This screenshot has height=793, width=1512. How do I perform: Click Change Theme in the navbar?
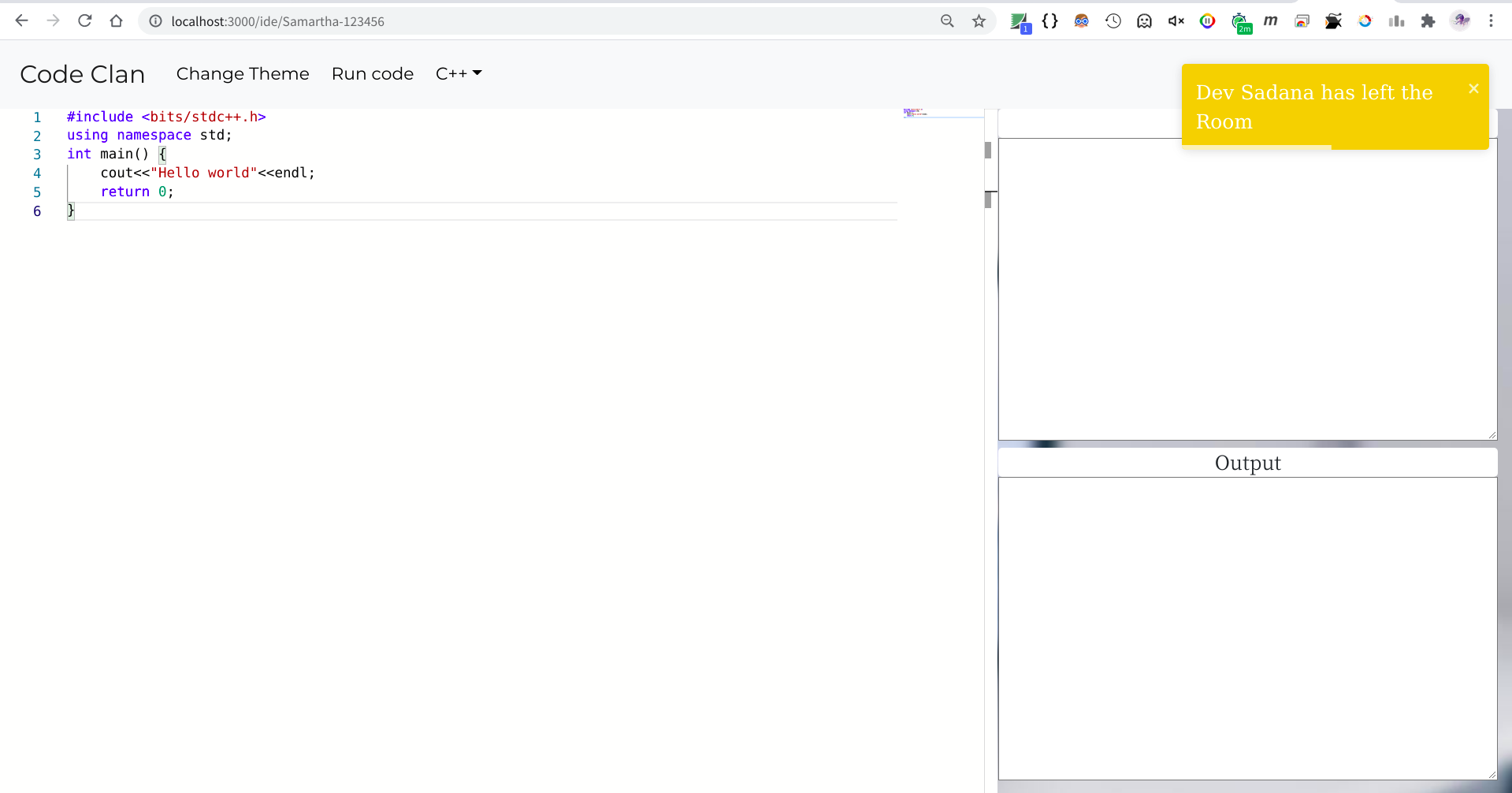pyautogui.click(x=243, y=73)
